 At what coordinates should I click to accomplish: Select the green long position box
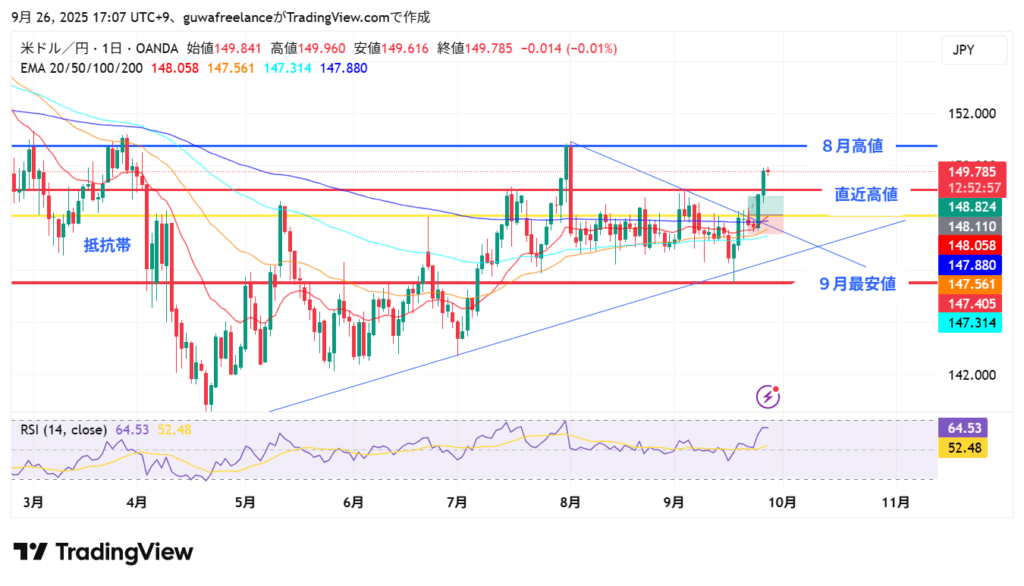pos(765,205)
